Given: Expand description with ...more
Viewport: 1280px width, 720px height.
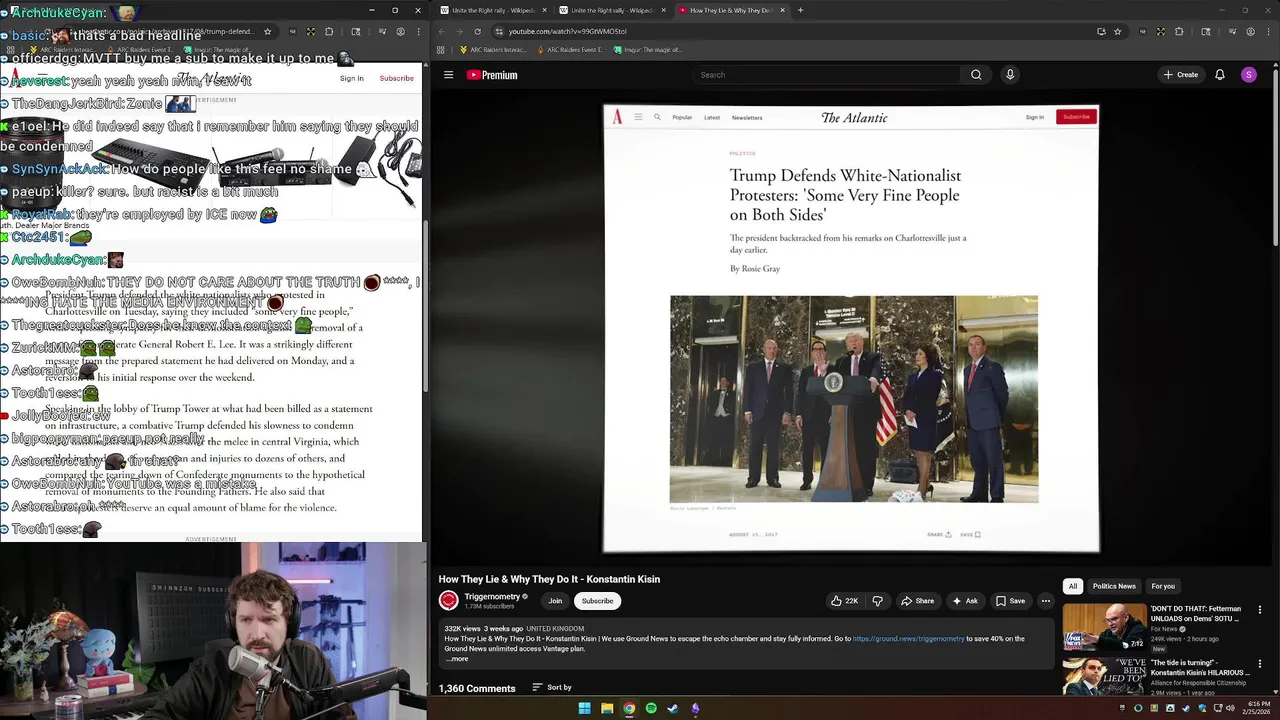Looking at the screenshot, I should coord(457,659).
